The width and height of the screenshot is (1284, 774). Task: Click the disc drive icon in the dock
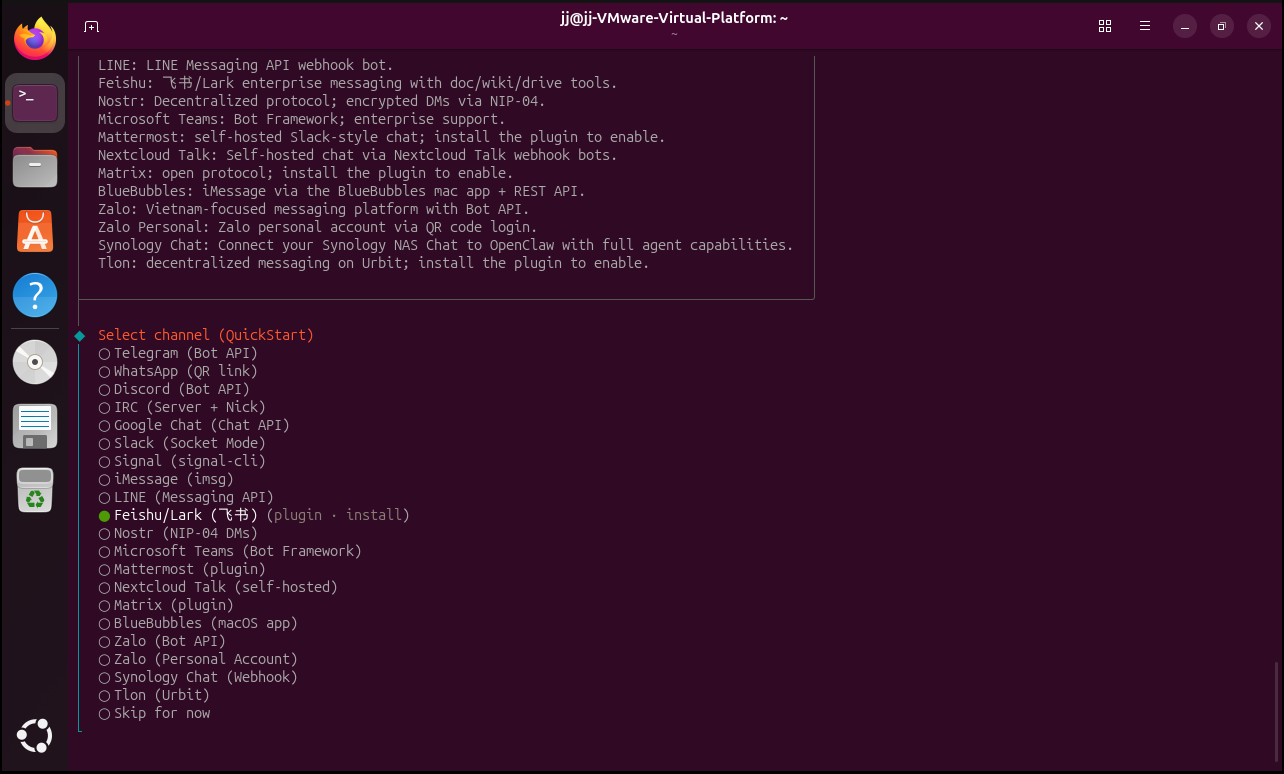tap(35, 362)
